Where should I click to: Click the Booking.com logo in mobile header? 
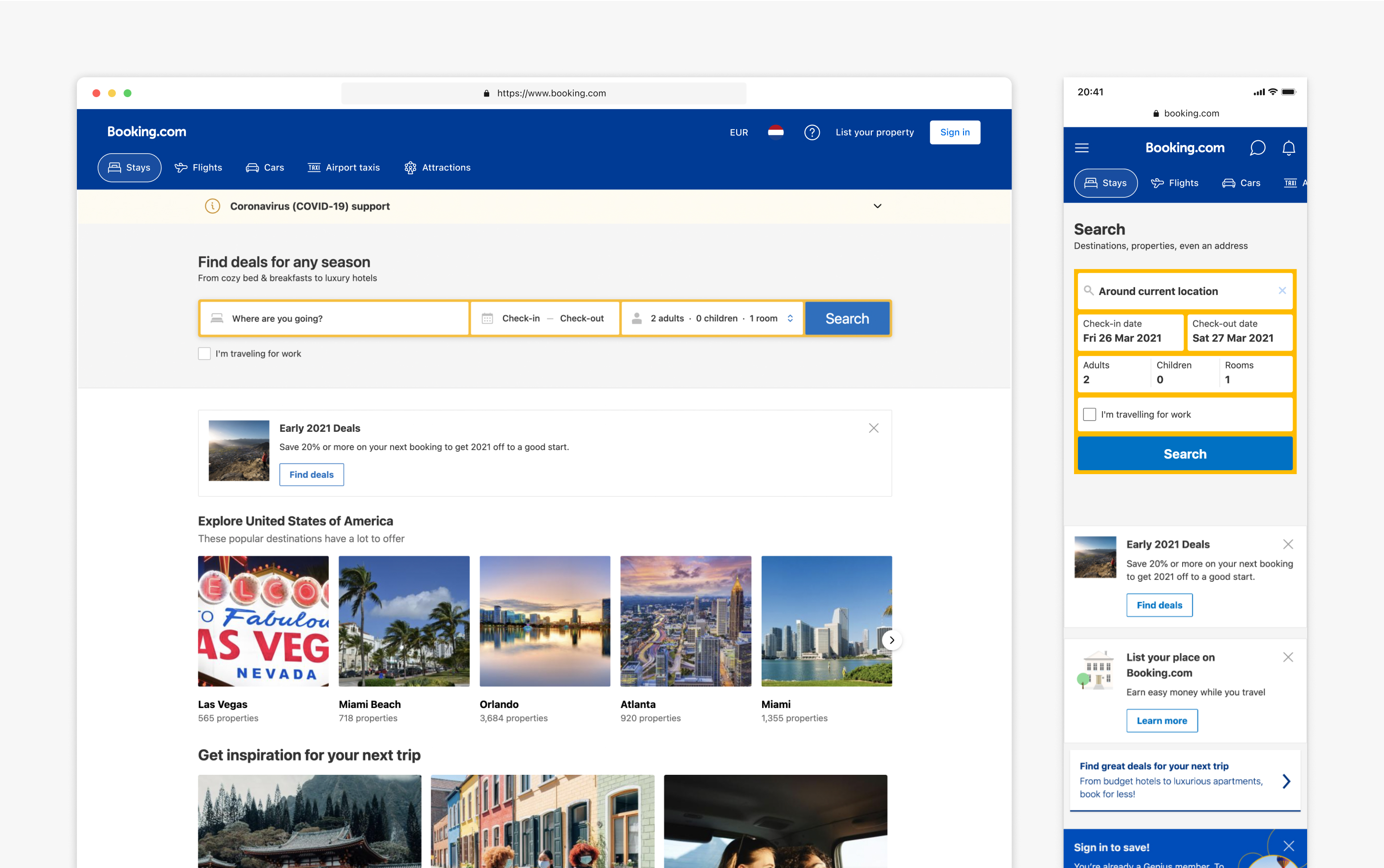pos(1185,148)
